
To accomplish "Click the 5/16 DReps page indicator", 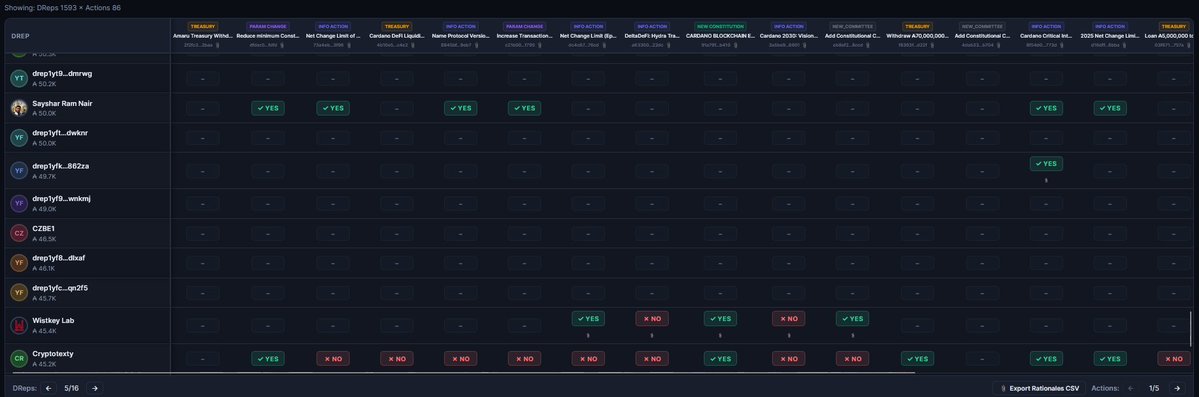I will tap(72, 388).
